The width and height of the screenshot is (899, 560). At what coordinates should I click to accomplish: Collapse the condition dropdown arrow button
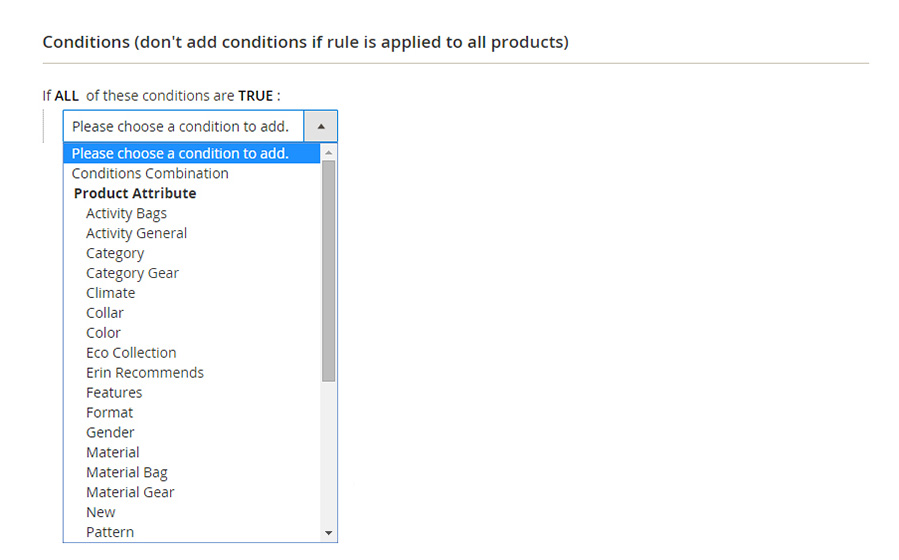point(320,127)
